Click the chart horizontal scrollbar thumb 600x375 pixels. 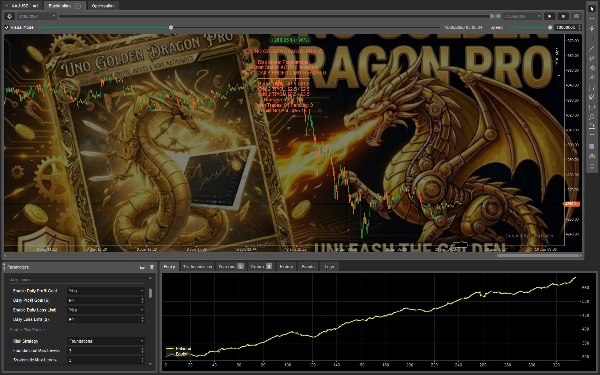(538, 255)
